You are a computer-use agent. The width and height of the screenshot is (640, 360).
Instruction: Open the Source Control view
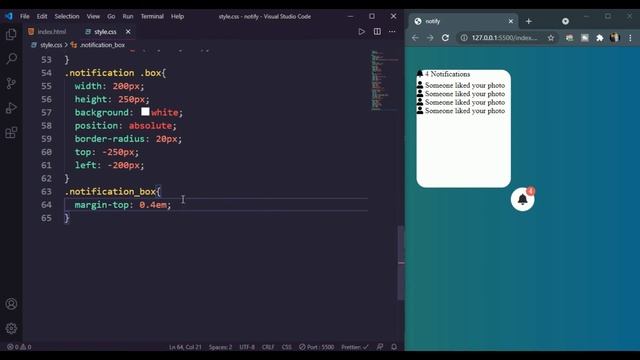pos(11,83)
